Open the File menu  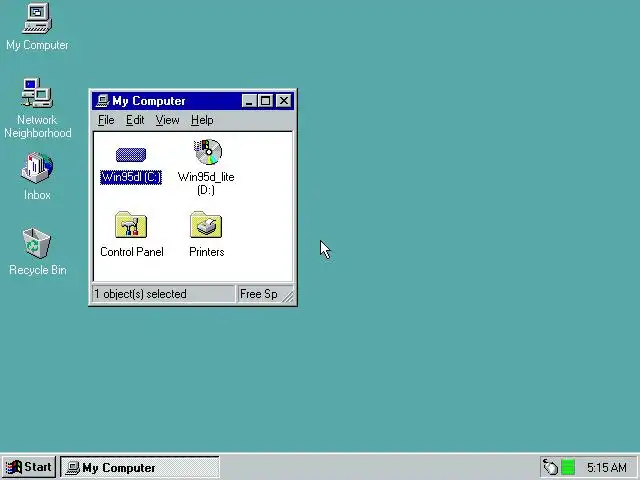click(106, 120)
